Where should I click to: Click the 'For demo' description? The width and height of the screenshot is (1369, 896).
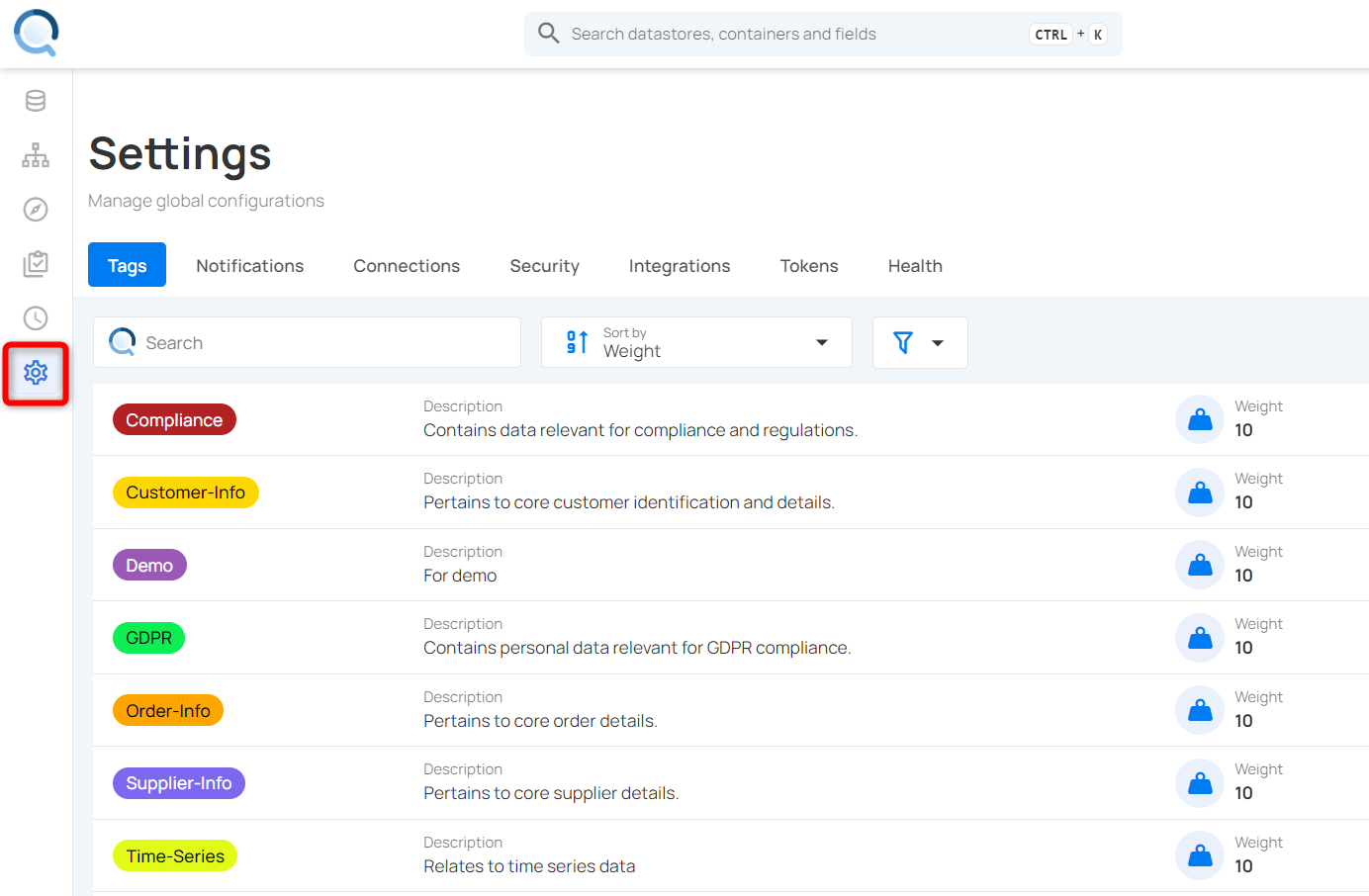pyautogui.click(x=460, y=576)
